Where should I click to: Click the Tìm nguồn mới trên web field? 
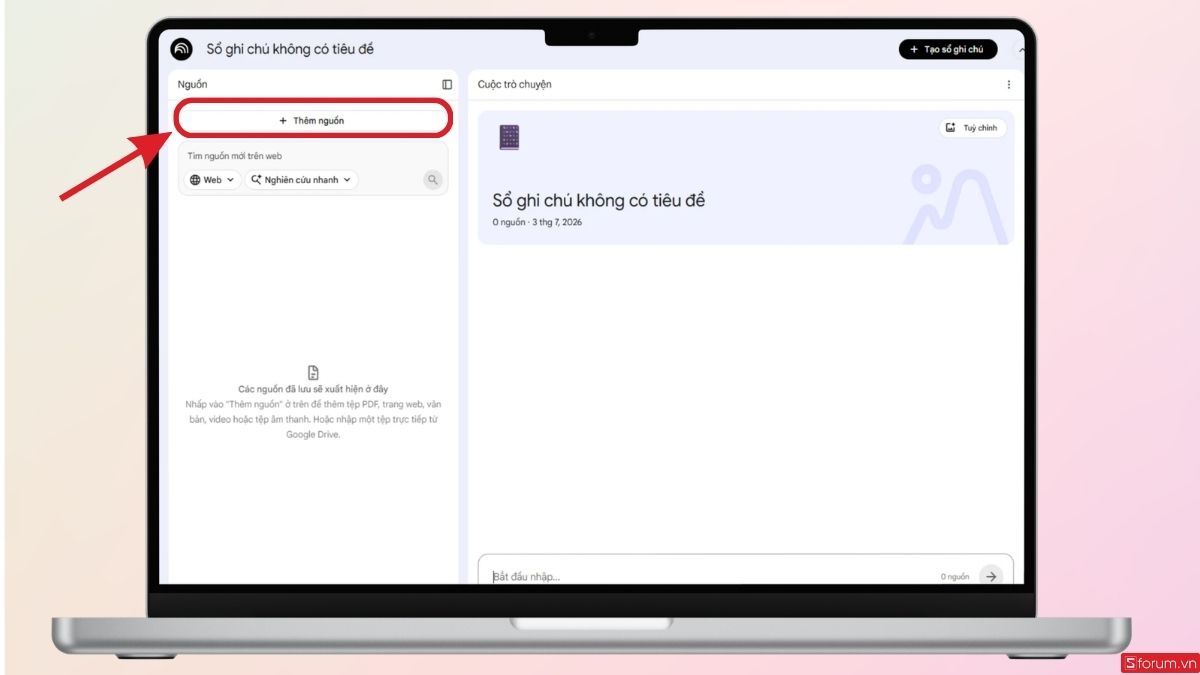pos(313,156)
